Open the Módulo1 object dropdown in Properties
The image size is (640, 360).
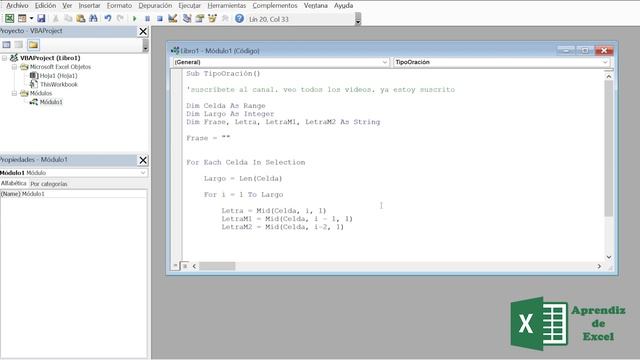pos(143,173)
